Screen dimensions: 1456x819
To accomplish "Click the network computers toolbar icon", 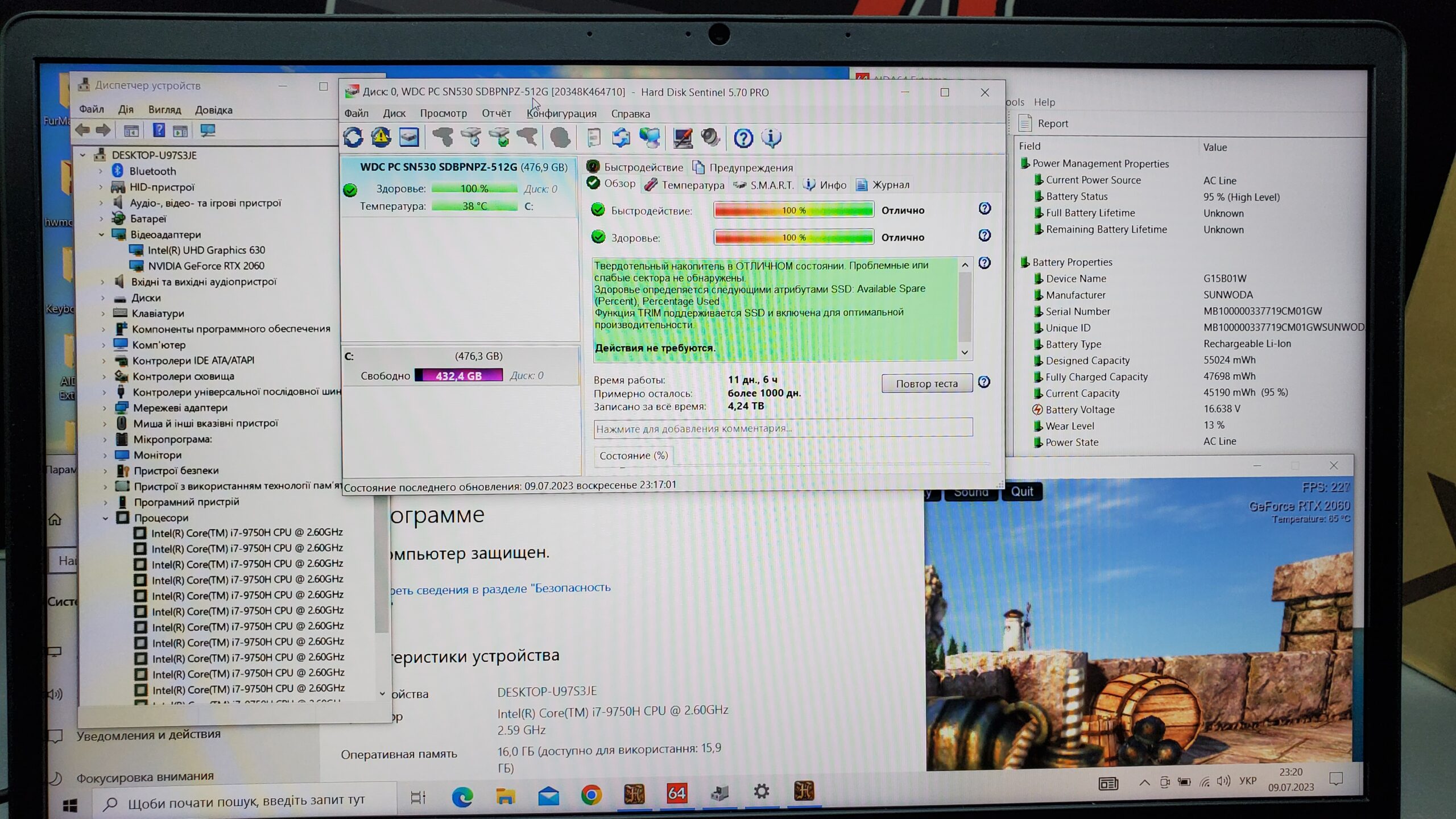I will (x=650, y=138).
